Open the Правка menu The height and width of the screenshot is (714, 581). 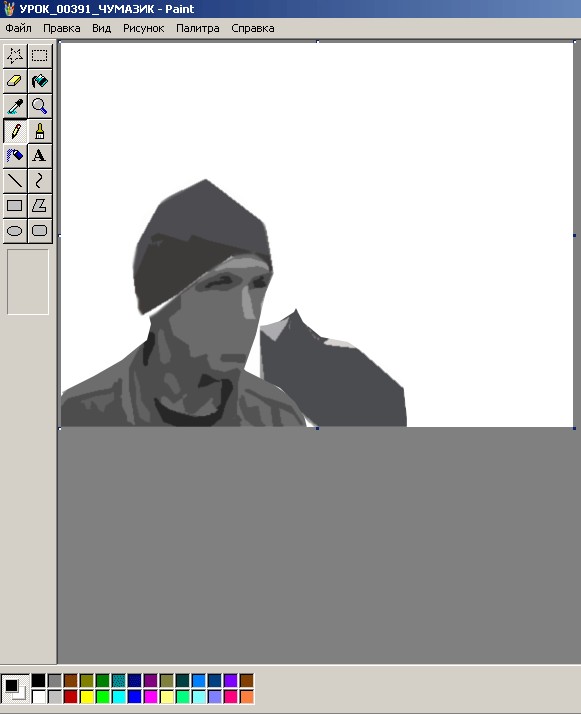(x=61, y=28)
